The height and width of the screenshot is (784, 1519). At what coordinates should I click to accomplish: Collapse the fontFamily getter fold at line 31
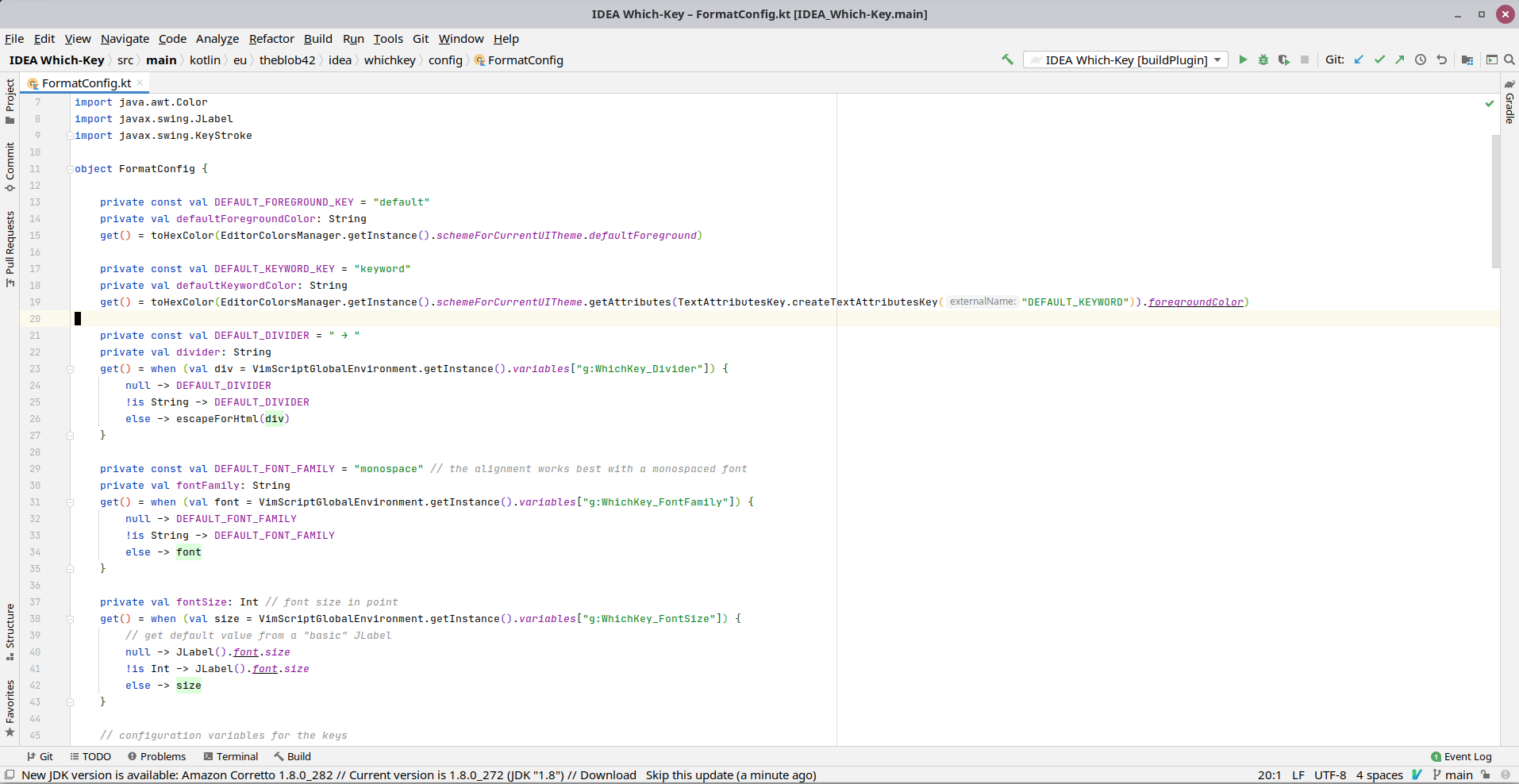[71, 502]
